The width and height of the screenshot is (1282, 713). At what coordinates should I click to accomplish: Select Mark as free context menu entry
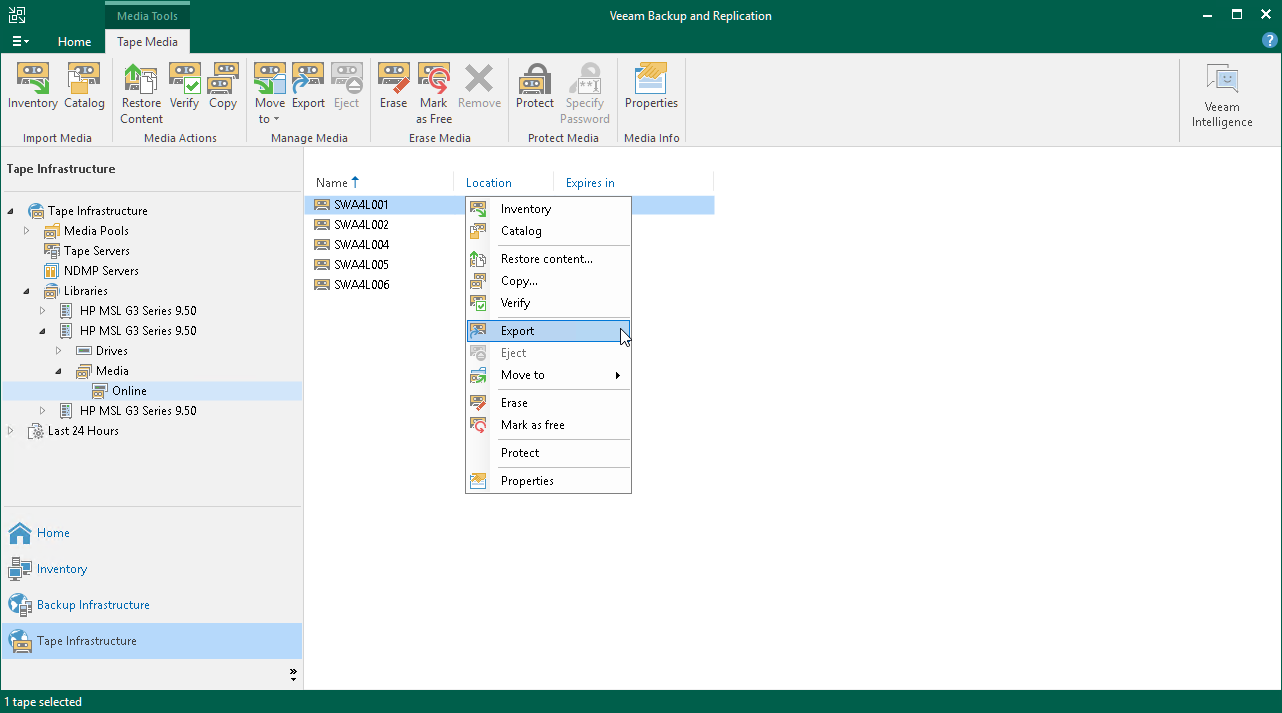click(x=549, y=425)
